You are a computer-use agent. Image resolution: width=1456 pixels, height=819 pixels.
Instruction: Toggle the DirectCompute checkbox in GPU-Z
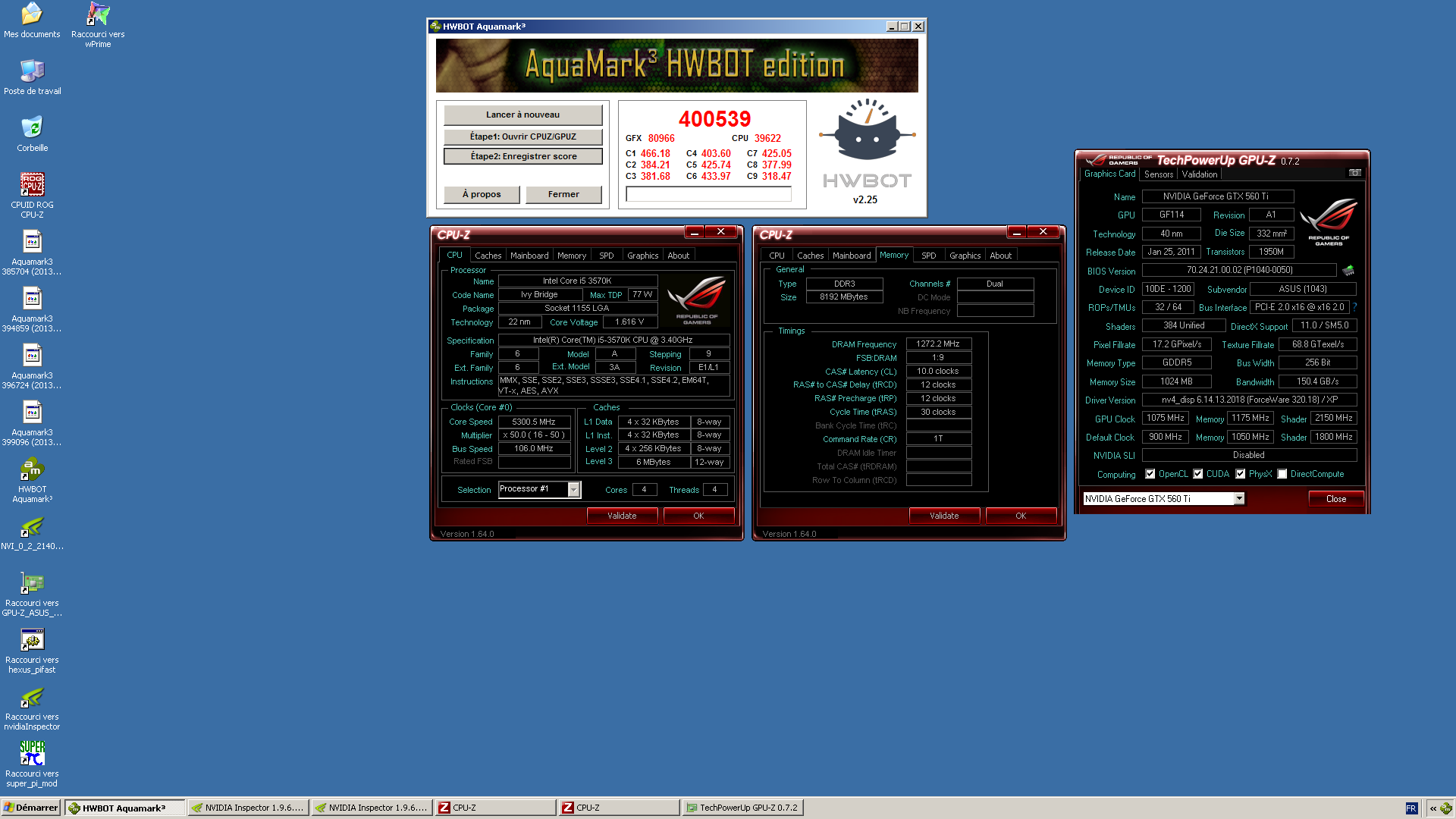click(x=1282, y=474)
